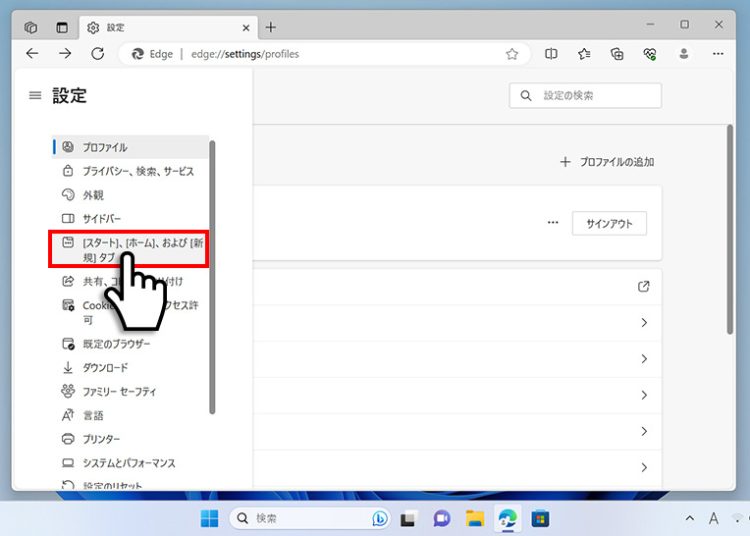Open profile more options dots beside サインアウト
The height and width of the screenshot is (536, 750).
pyautogui.click(x=553, y=223)
